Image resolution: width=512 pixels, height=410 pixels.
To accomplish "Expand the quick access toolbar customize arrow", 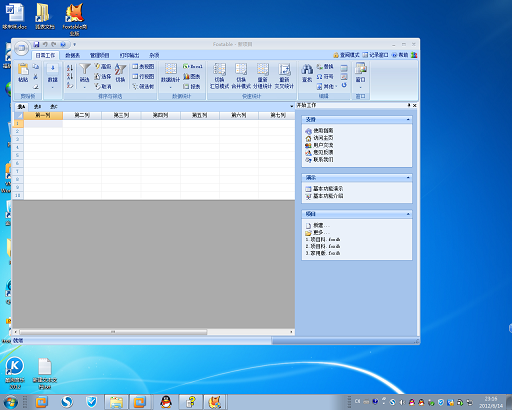I will coord(74,44).
